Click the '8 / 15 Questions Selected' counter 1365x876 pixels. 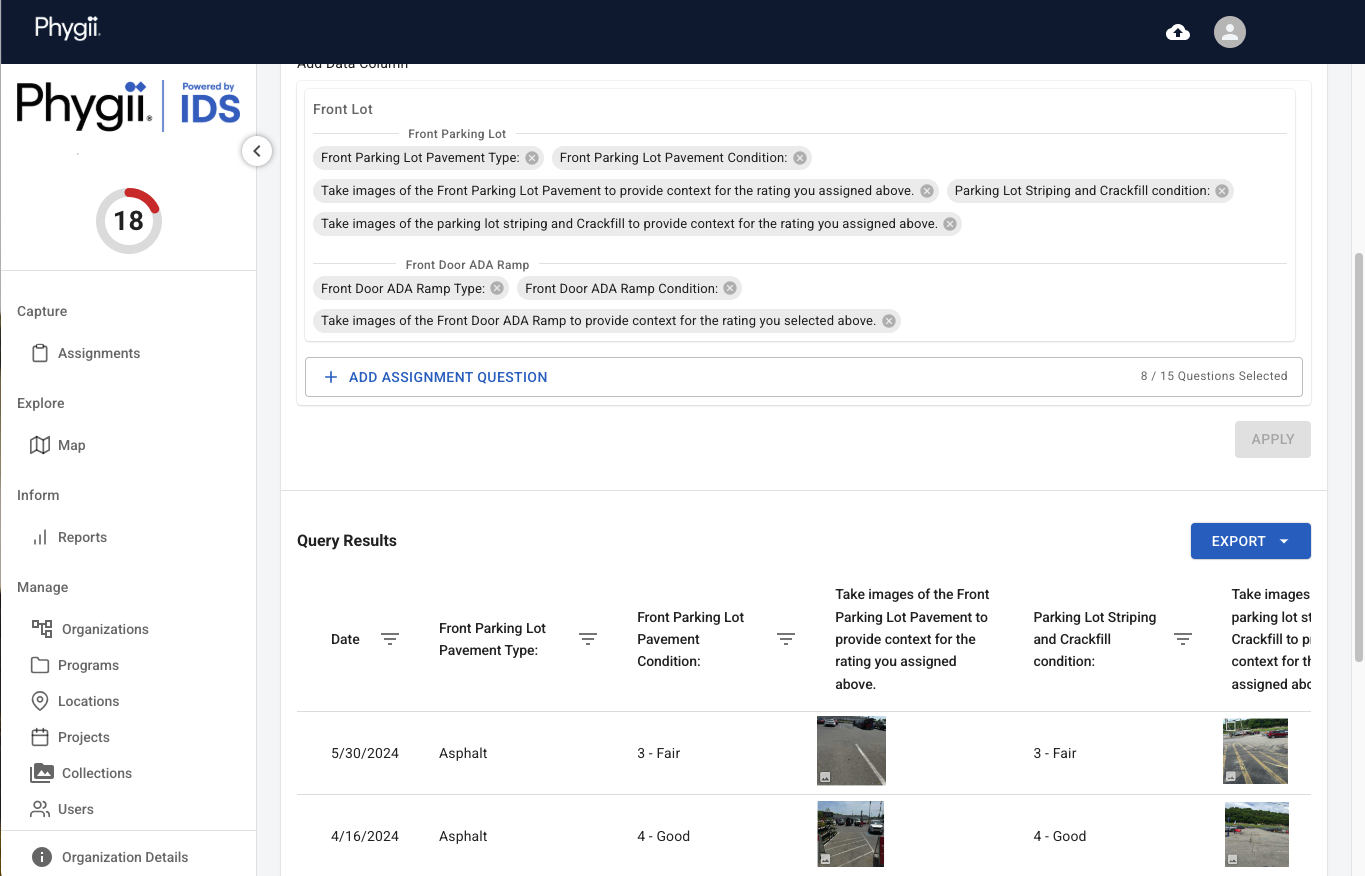(1214, 376)
